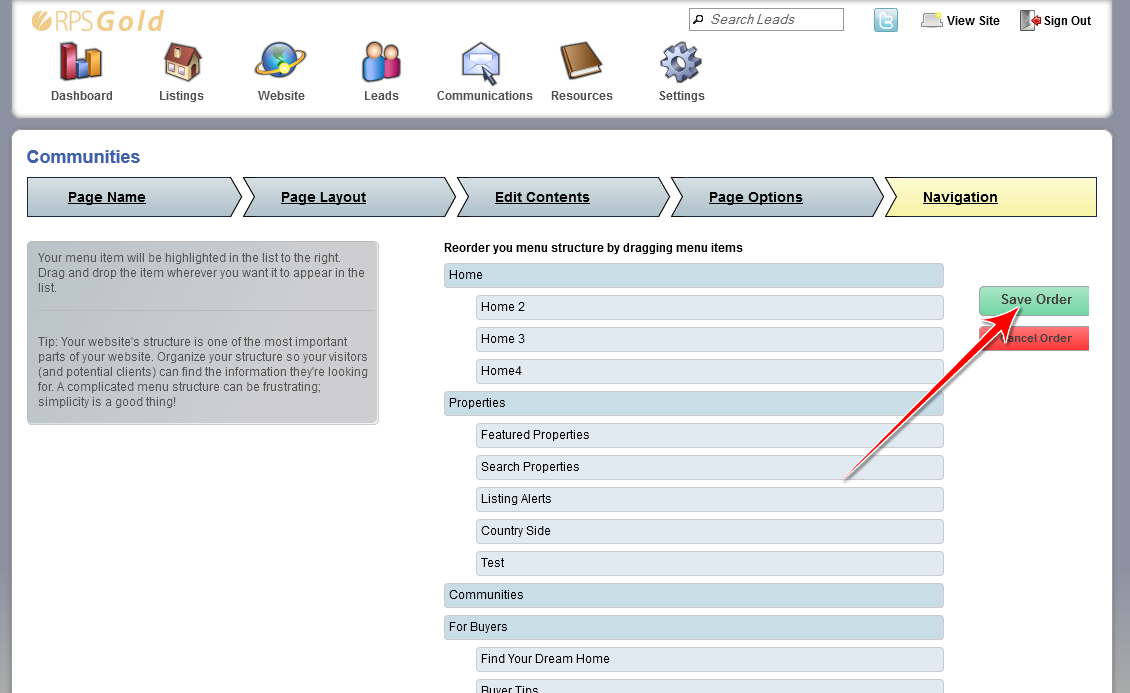1130x693 pixels.
Task: Click the 'Reorder you menu structure' heading
Action: point(593,248)
